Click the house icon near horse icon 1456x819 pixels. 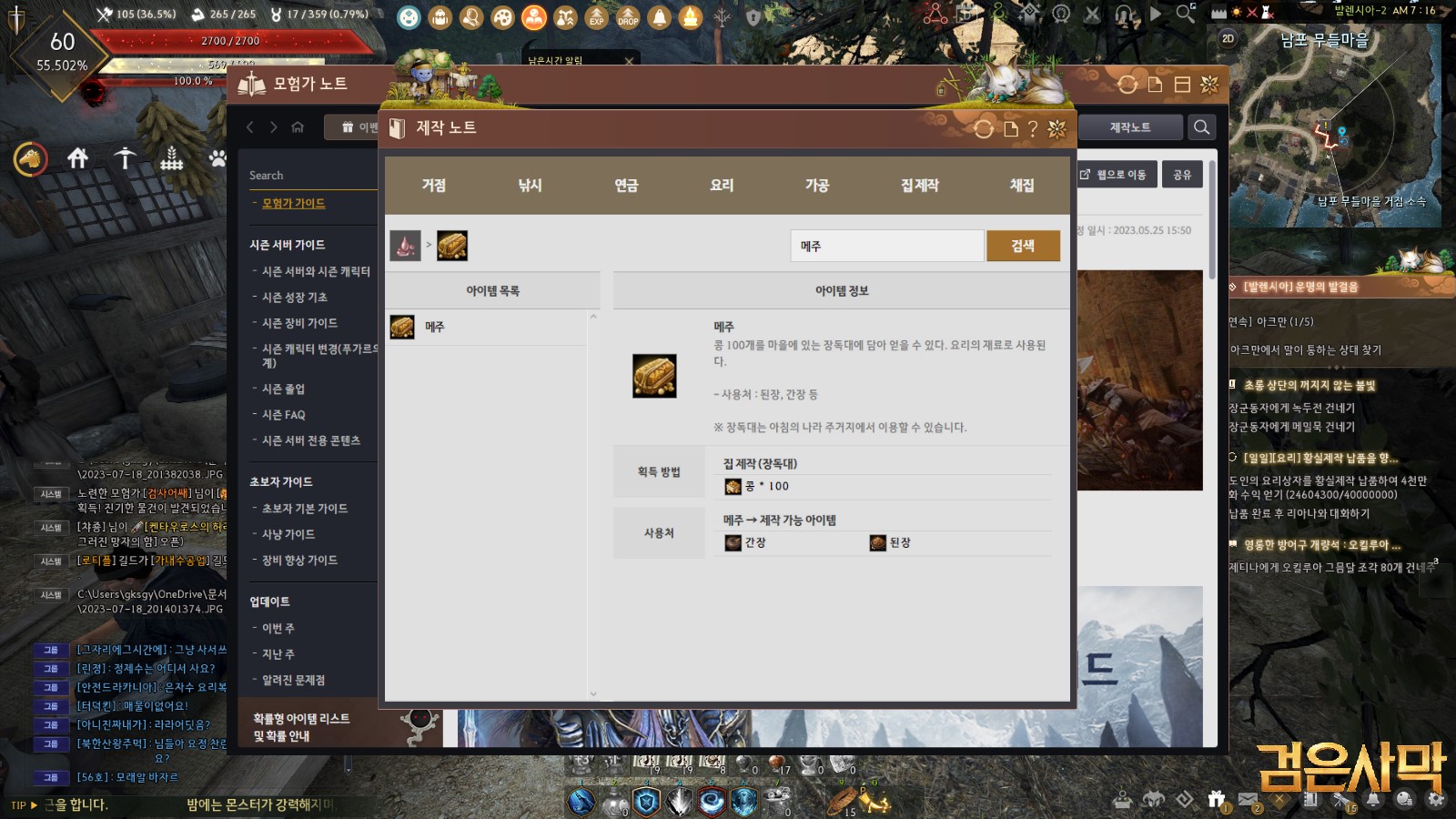coord(78,158)
